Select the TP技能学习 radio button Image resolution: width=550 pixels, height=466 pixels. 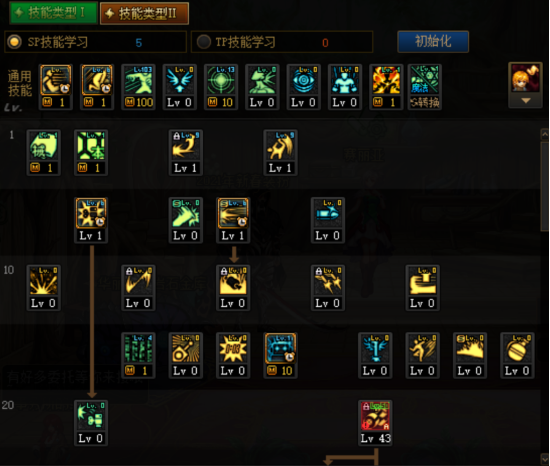click(x=204, y=42)
